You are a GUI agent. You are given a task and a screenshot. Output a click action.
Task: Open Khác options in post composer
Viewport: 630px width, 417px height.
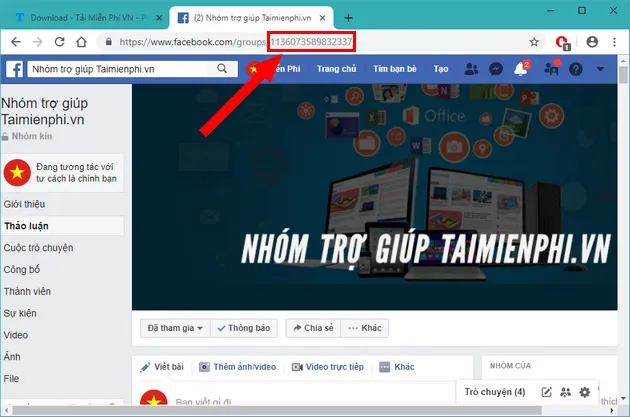click(x=397, y=367)
